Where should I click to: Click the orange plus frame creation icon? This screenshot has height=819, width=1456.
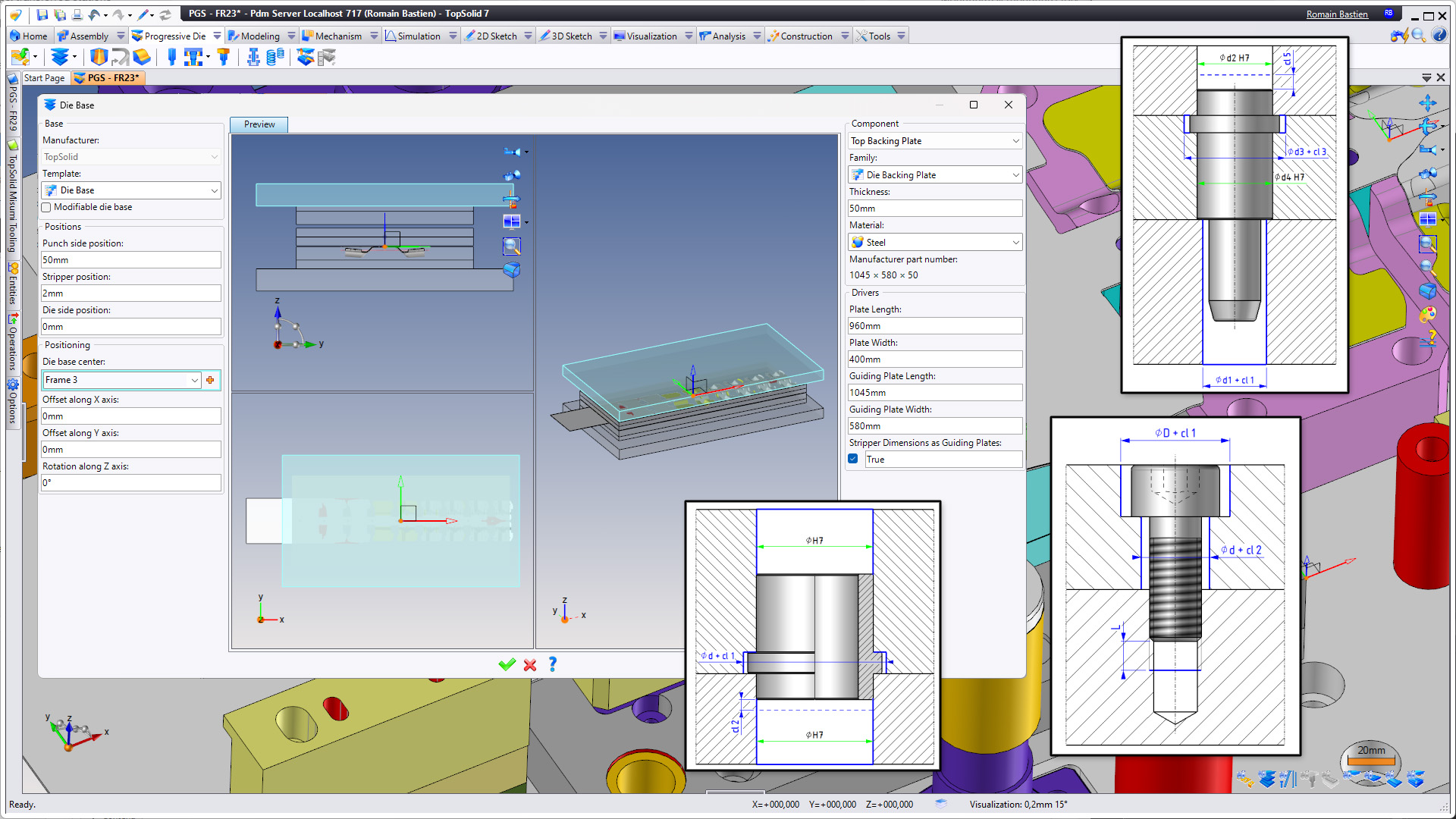[210, 380]
